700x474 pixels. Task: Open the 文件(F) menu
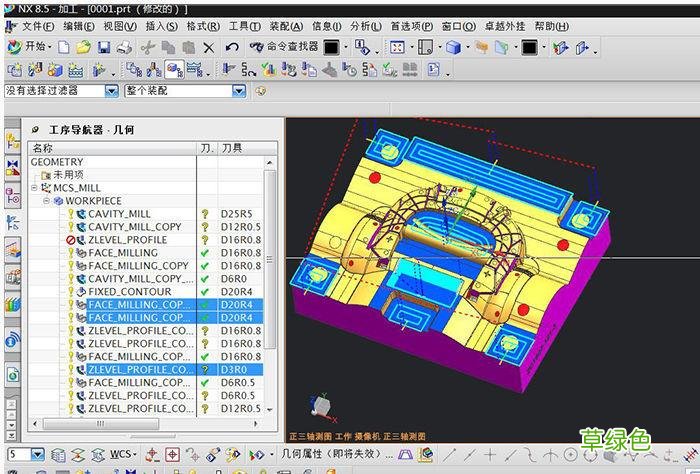[x=37, y=26]
